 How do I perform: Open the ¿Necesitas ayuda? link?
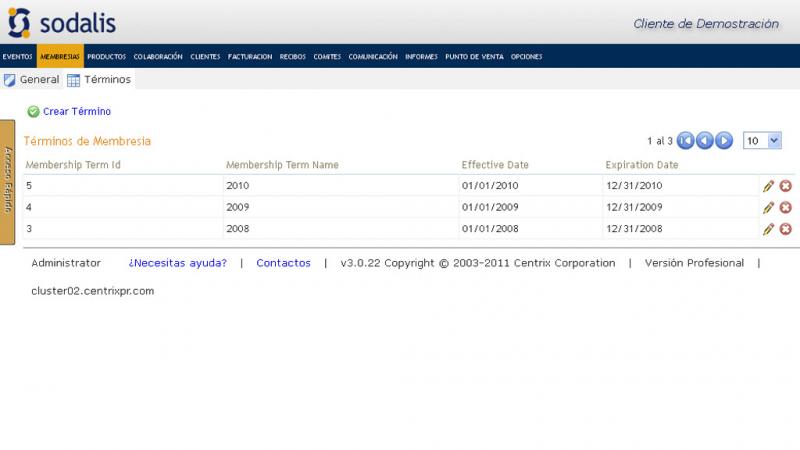pyautogui.click(x=177, y=263)
